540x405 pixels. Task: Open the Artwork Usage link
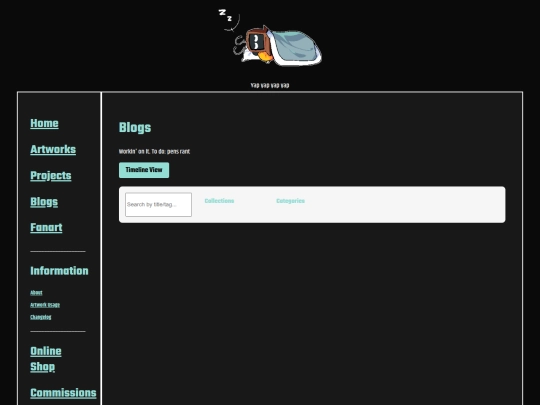coord(45,305)
